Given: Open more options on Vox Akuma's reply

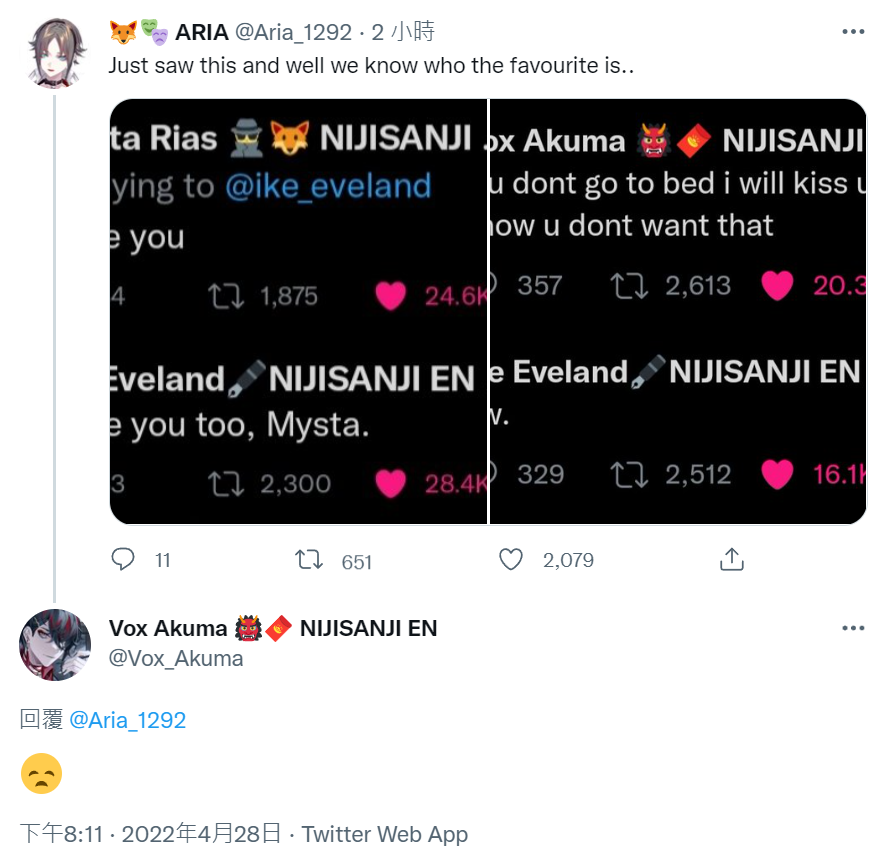Looking at the screenshot, I should (853, 628).
